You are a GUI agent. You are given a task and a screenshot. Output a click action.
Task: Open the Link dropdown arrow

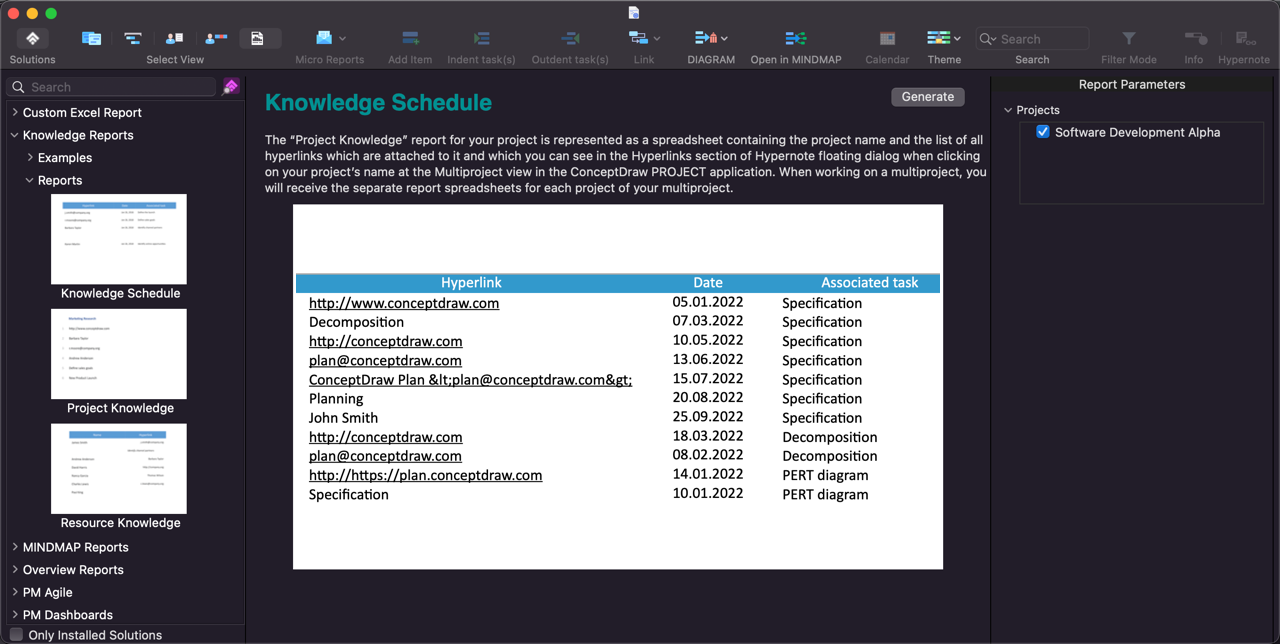click(657, 39)
